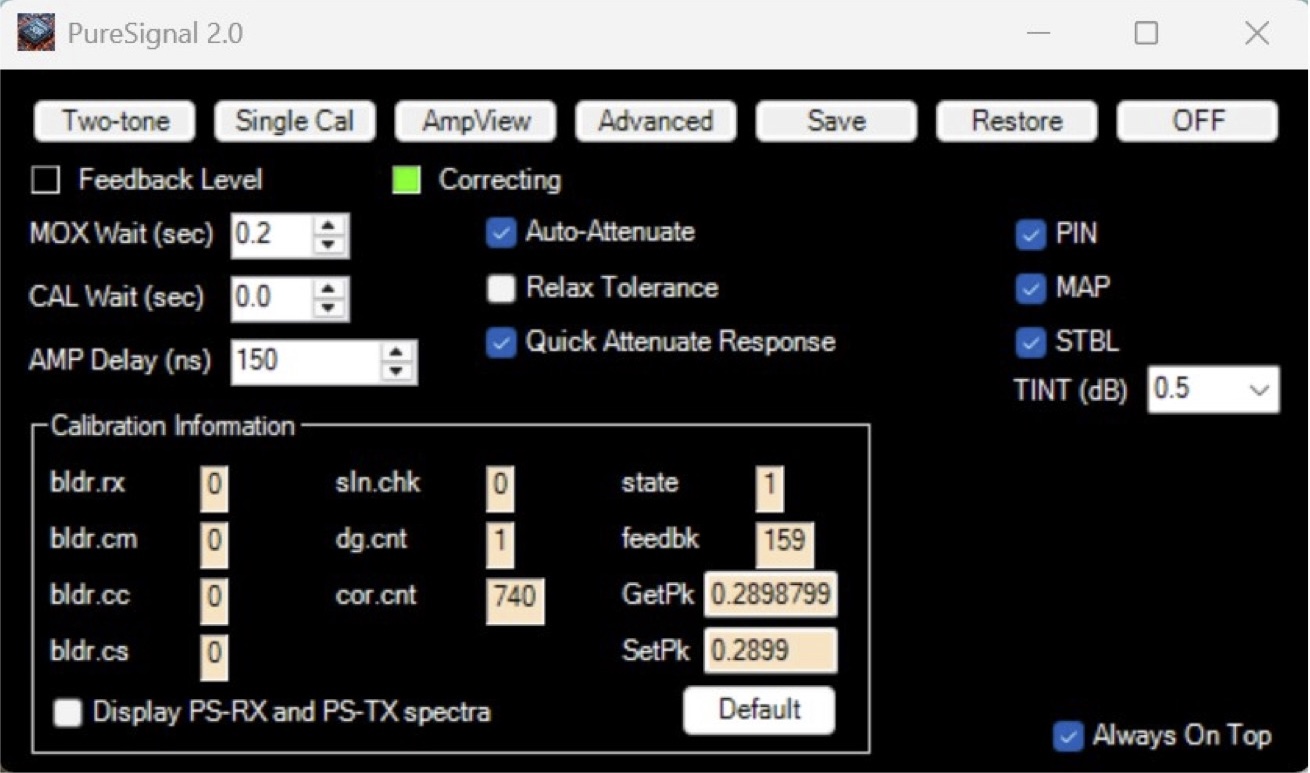This screenshot has height=773, width=1310.
Task: Click the Calibration Information group label
Action: point(173,426)
